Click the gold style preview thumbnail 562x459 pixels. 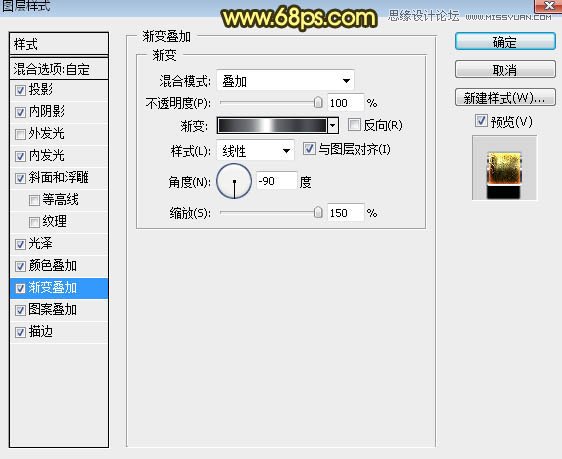click(x=504, y=168)
